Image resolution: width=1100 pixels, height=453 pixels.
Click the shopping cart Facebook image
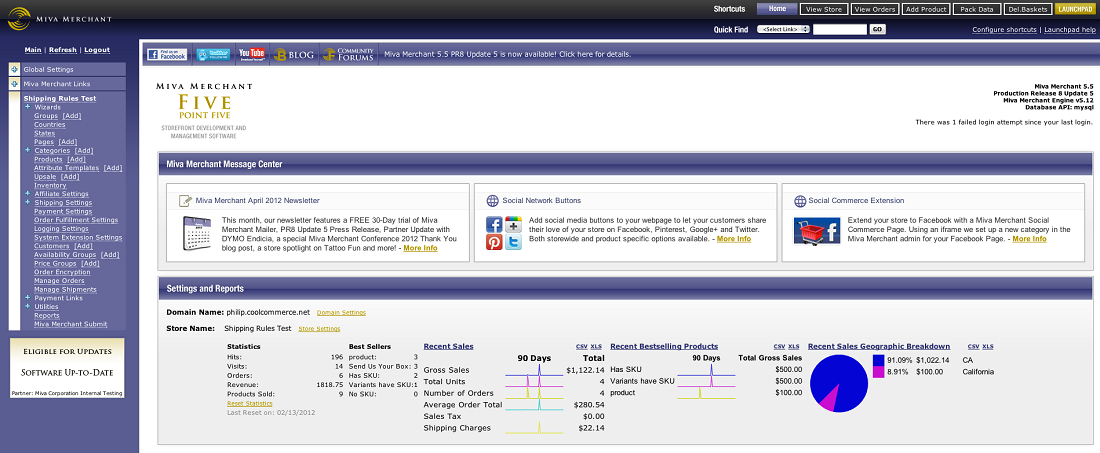(x=817, y=231)
